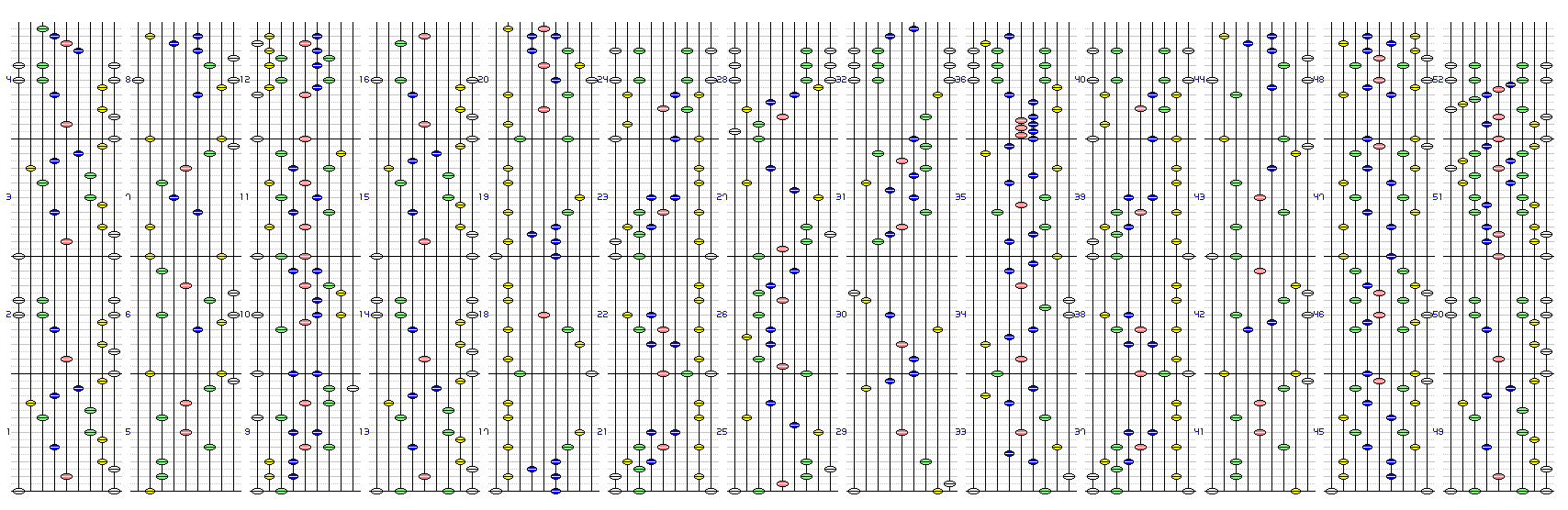Click the measure number 22 label
This screenshot has height=510, width=1568.
602,315
